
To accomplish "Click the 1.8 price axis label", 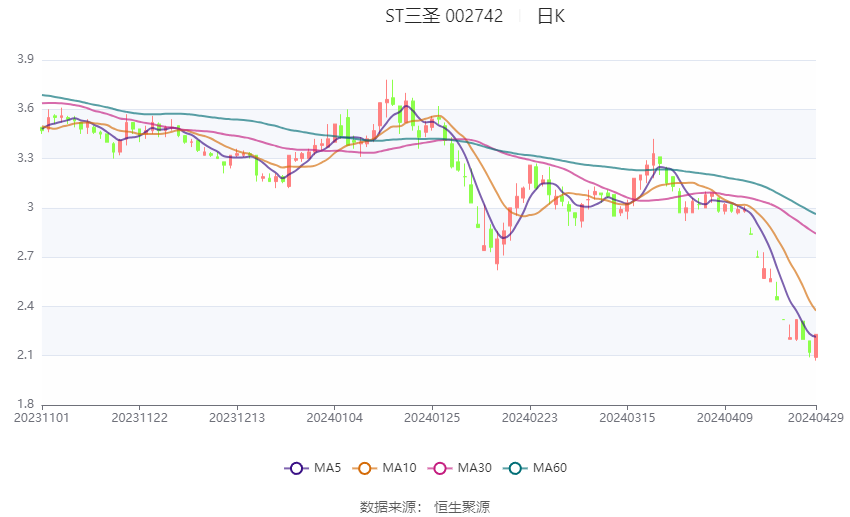I will click(26, 404).
